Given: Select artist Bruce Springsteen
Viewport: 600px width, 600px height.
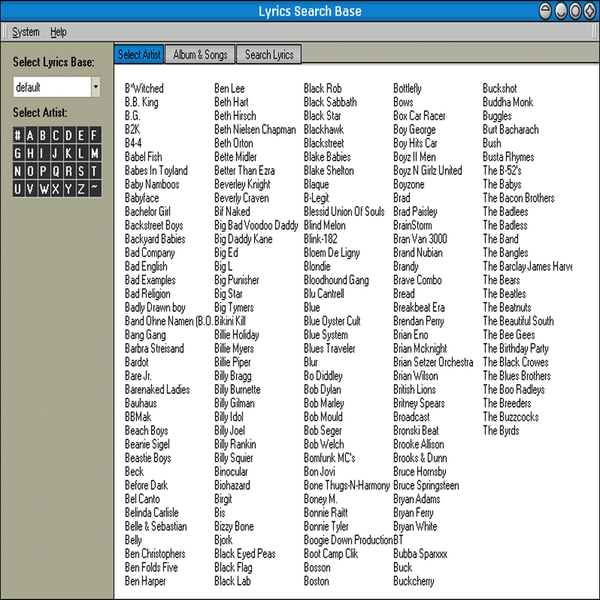Looking at the screenshot, I should tap(426, 486).
